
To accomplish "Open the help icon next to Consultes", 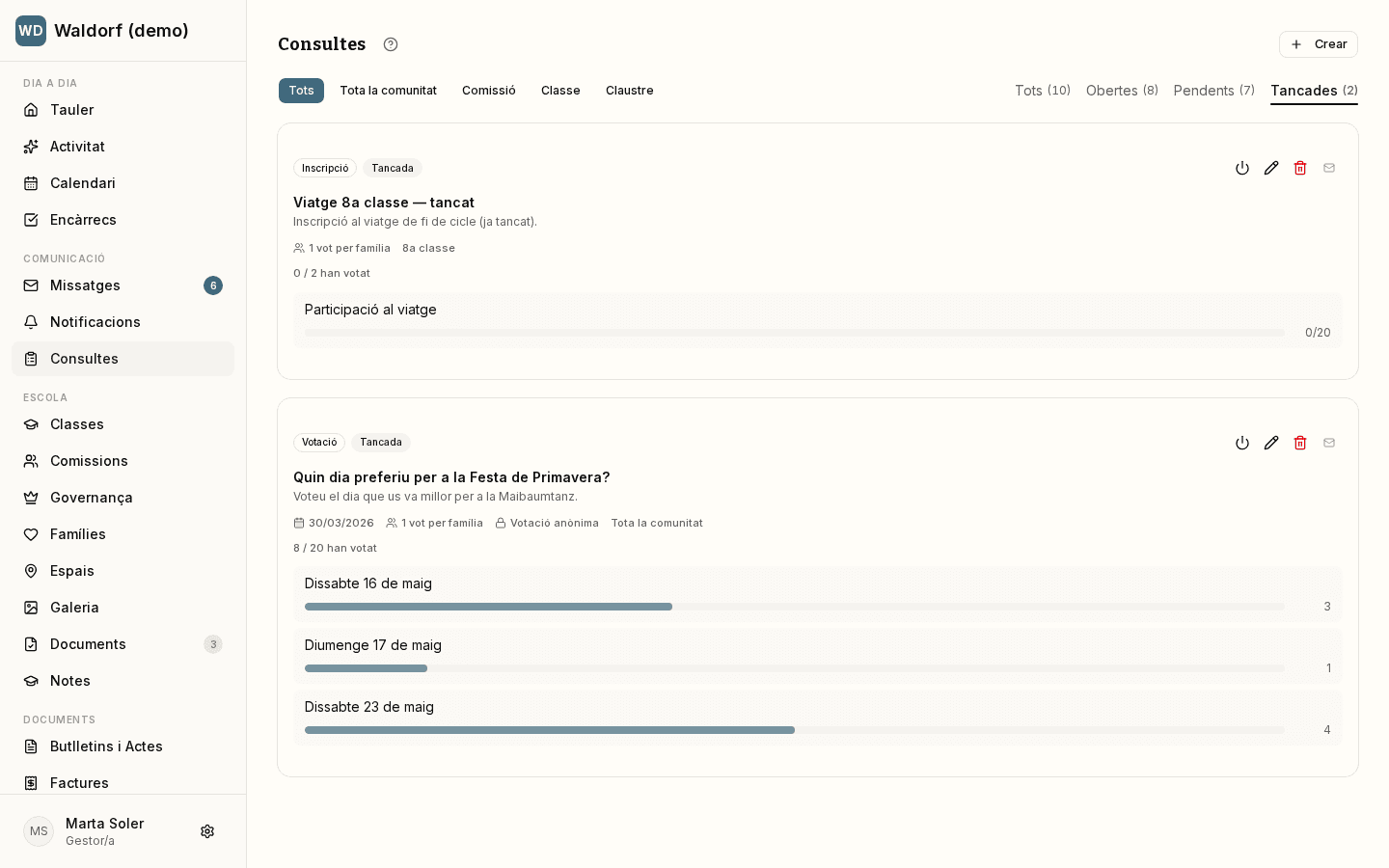I will point(391,44).
